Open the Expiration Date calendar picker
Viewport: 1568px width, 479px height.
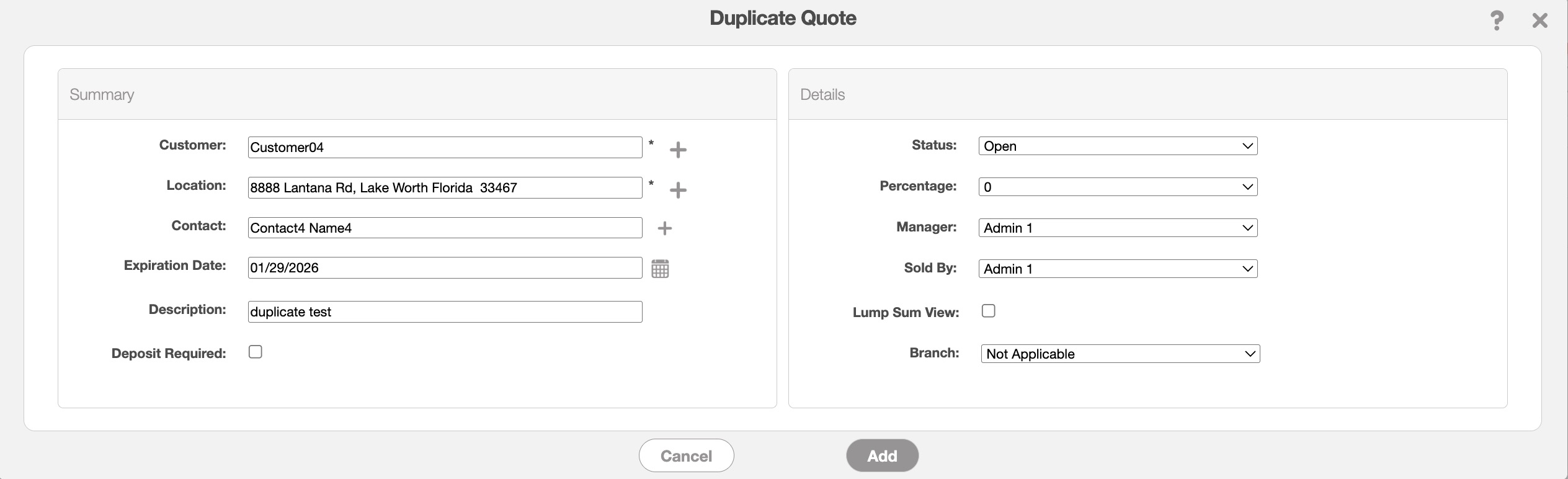pos(660,269)
